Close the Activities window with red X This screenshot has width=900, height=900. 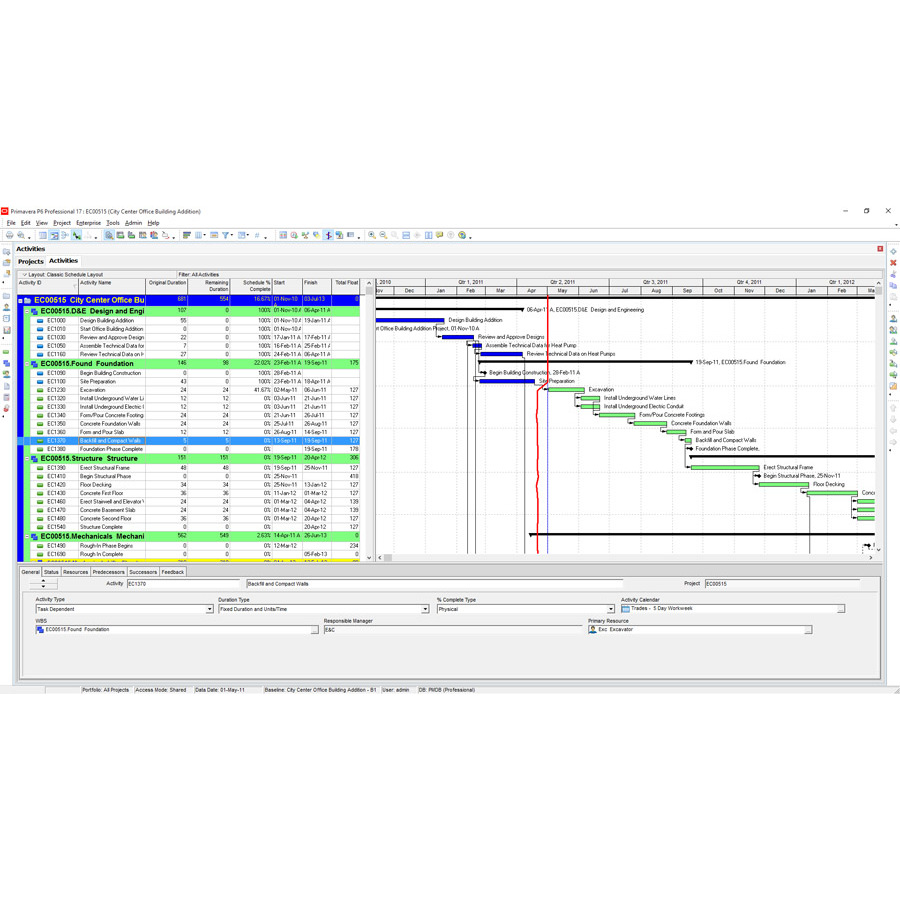880,248
